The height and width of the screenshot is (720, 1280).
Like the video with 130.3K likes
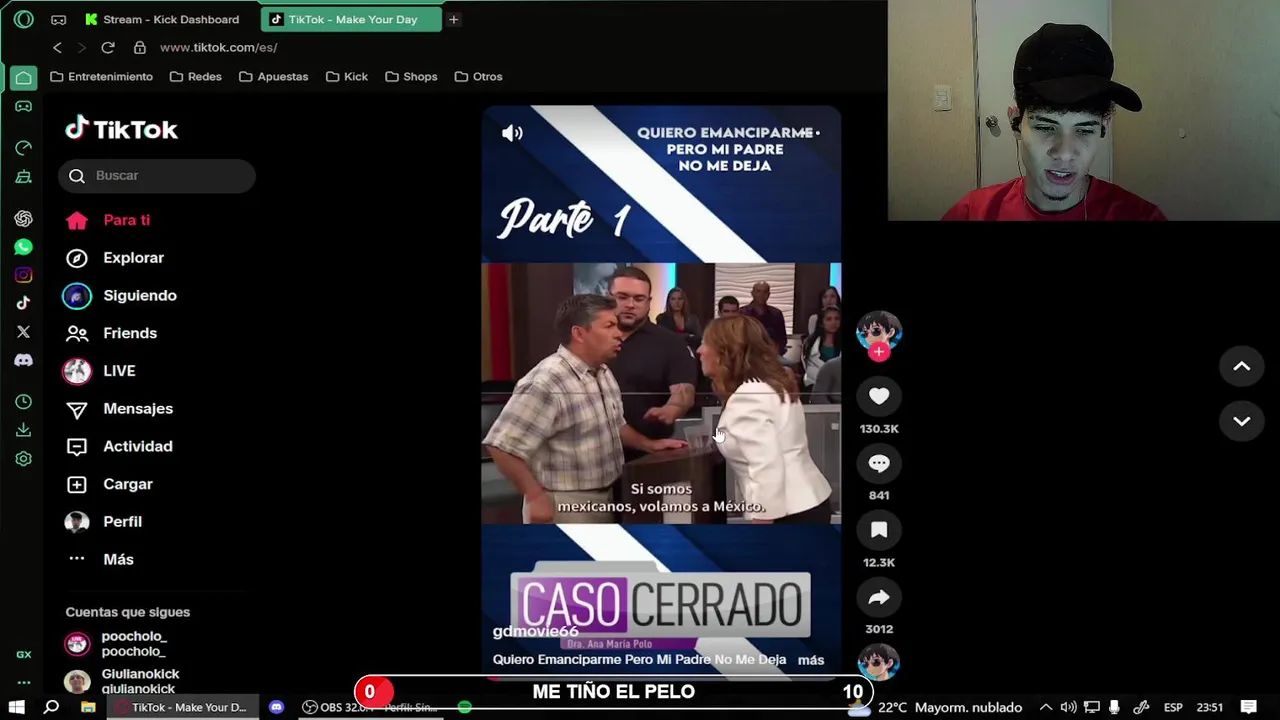click(879, 397)
